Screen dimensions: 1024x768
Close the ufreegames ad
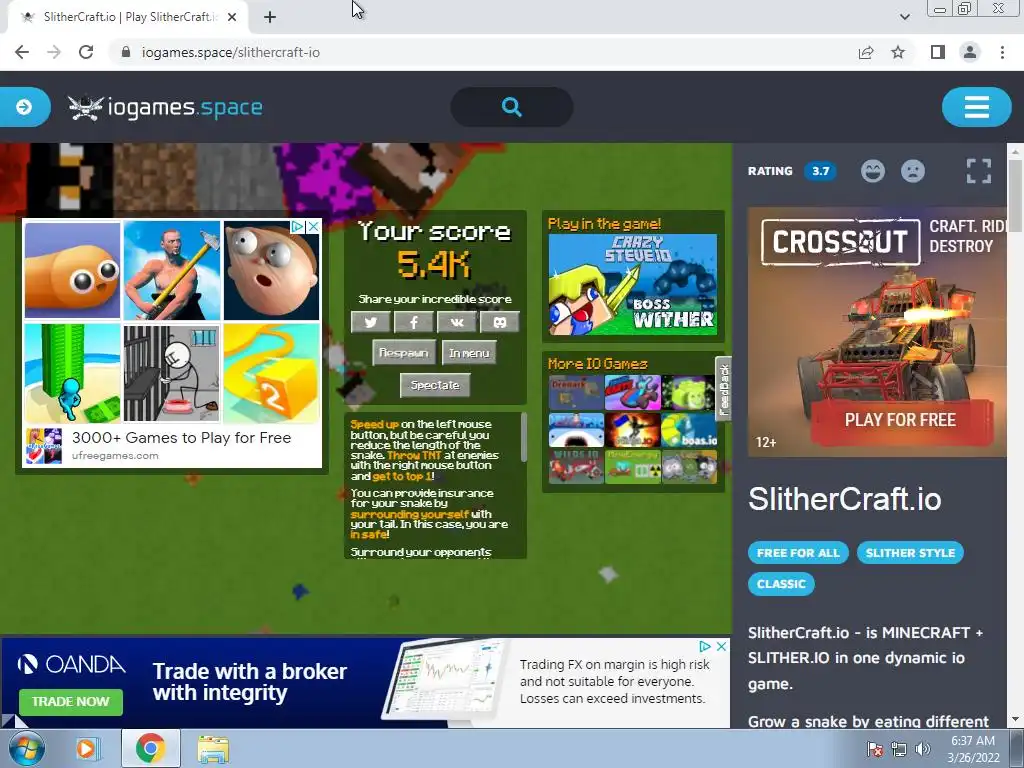[313, 226]
